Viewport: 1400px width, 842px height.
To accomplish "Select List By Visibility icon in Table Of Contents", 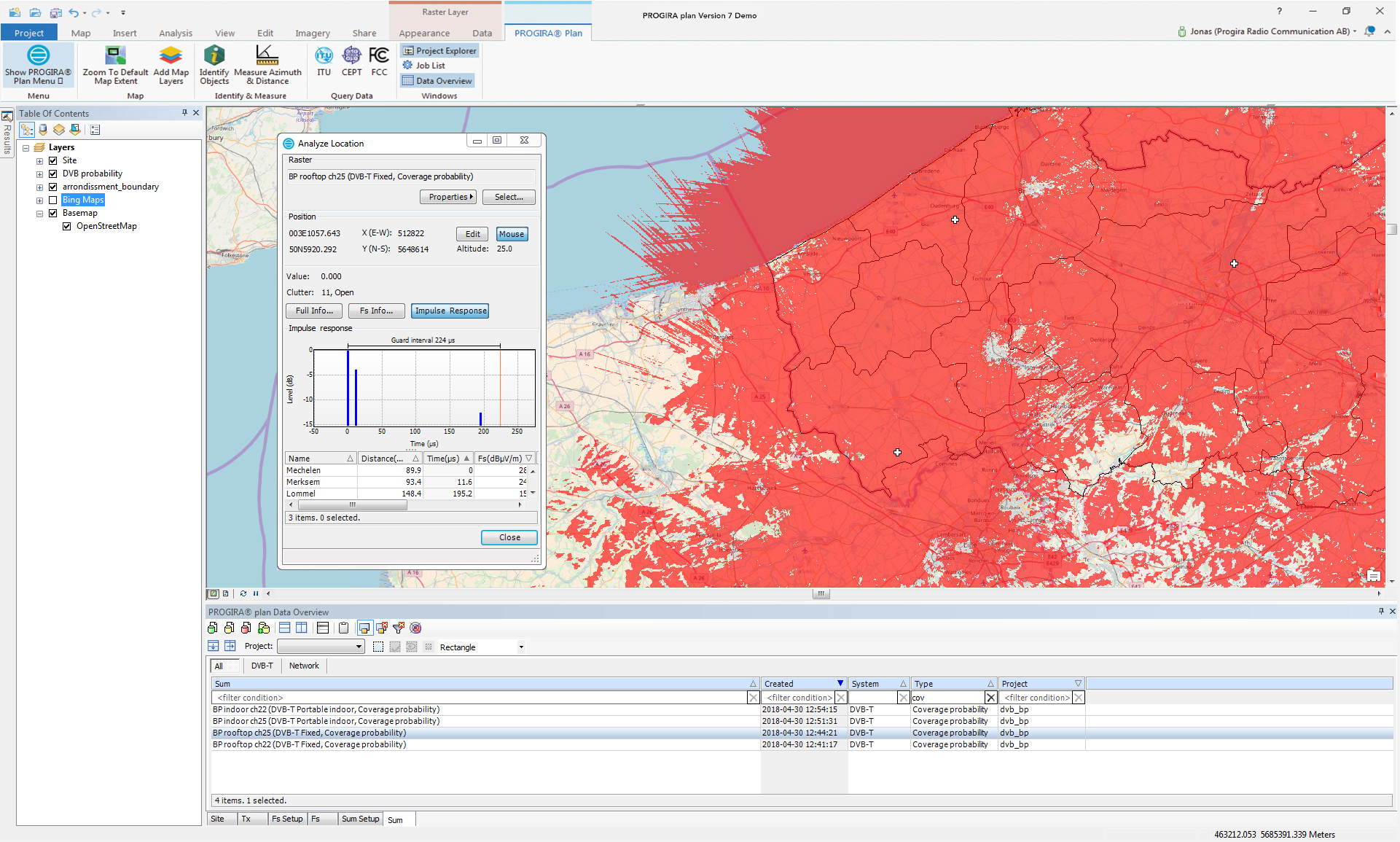I will pos(59,130).
